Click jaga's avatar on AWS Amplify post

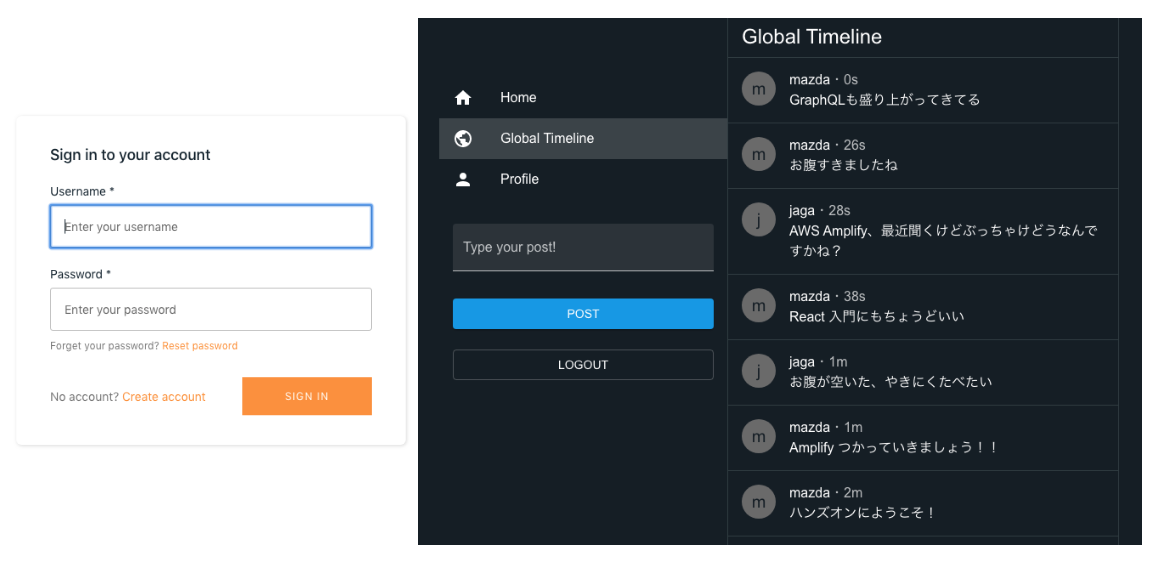tap(759, 220)
